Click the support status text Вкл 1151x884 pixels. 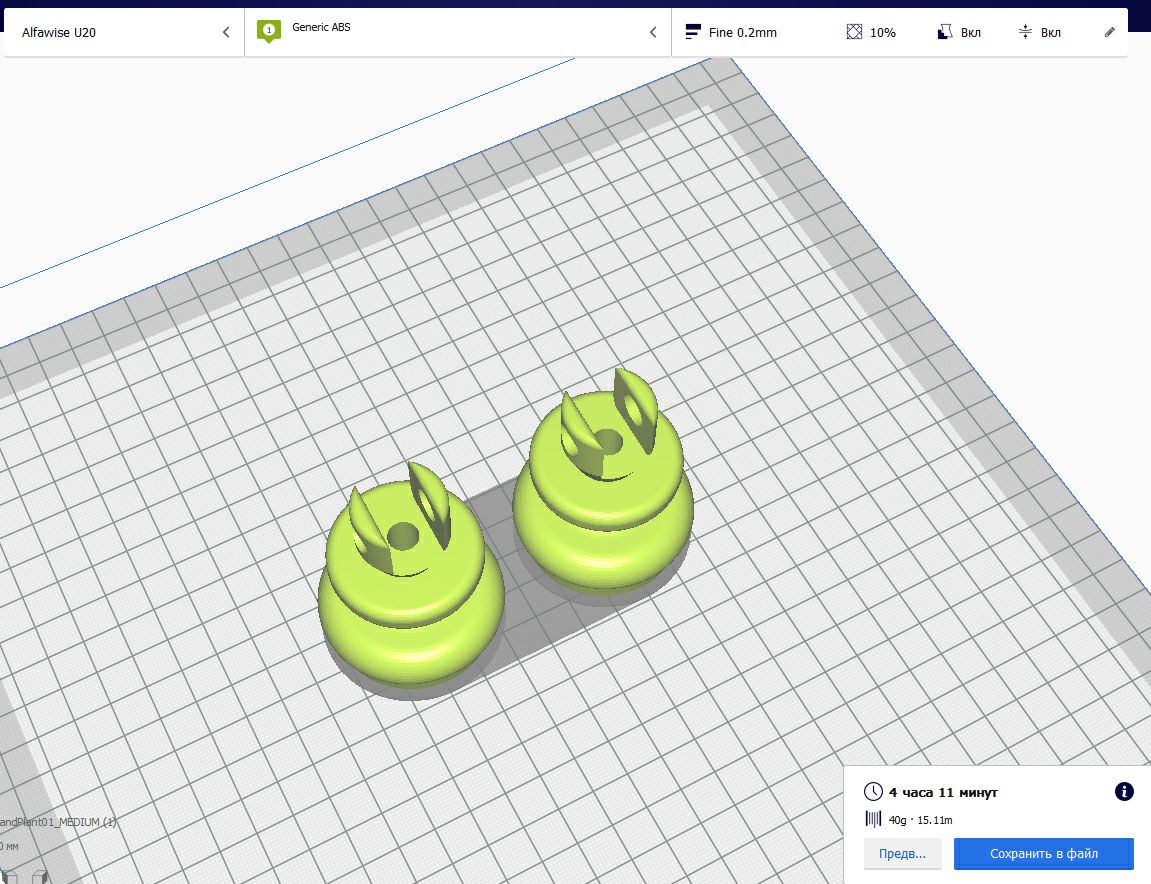click(970, 32)
